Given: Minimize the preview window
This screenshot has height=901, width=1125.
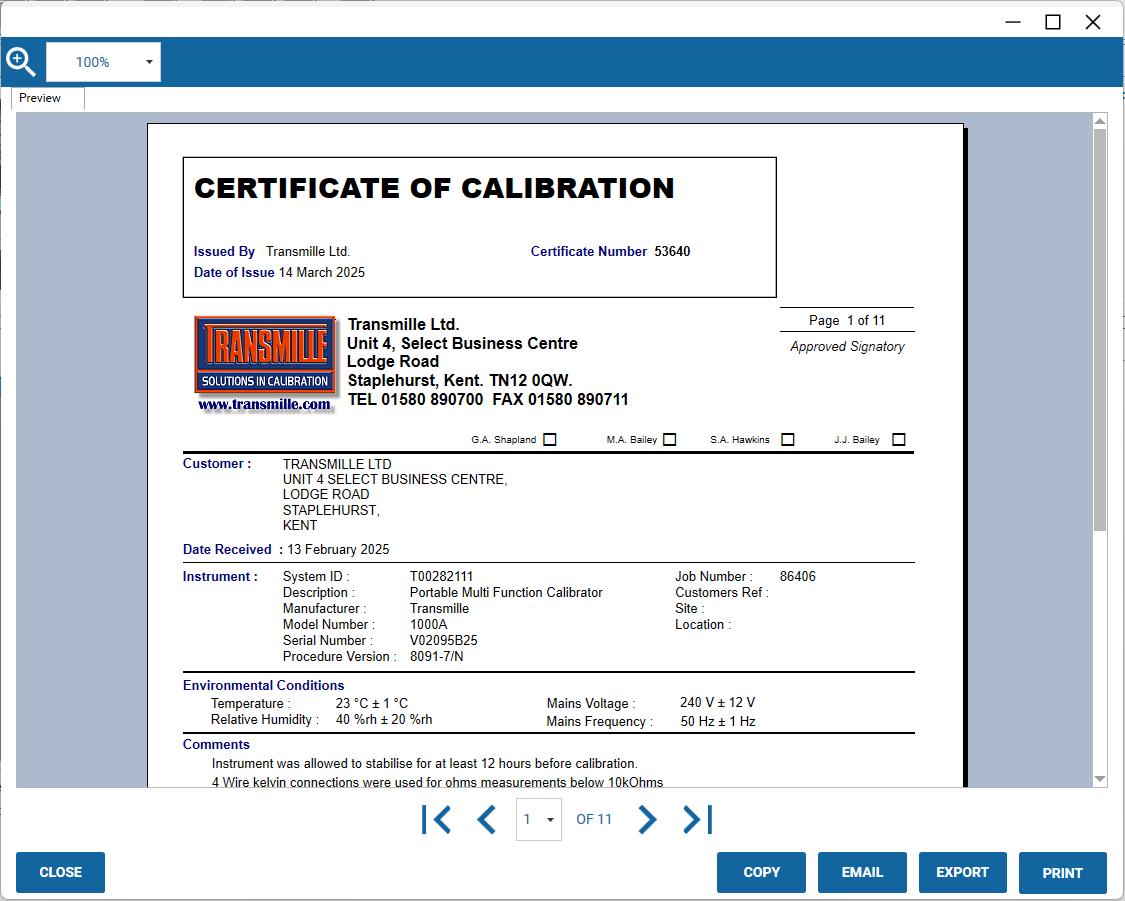Looking at the screenshot, I should tap(1013, 22).
